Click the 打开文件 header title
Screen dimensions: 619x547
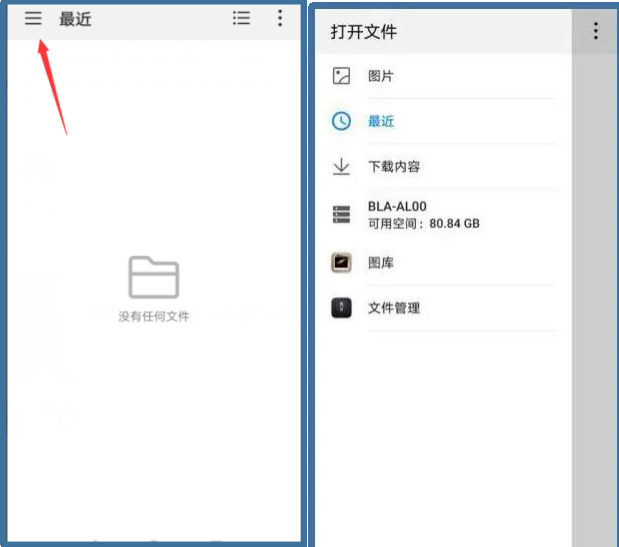coord(364,32)
